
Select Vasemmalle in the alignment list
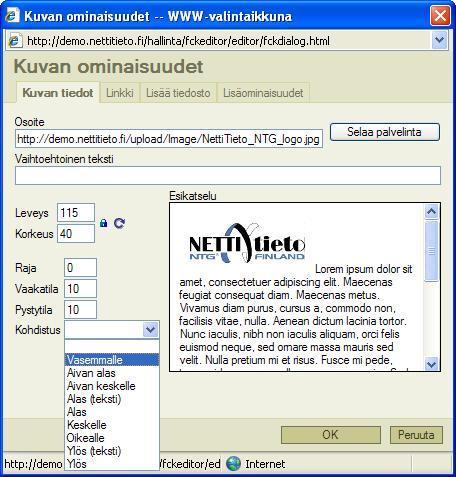point(112,360)
